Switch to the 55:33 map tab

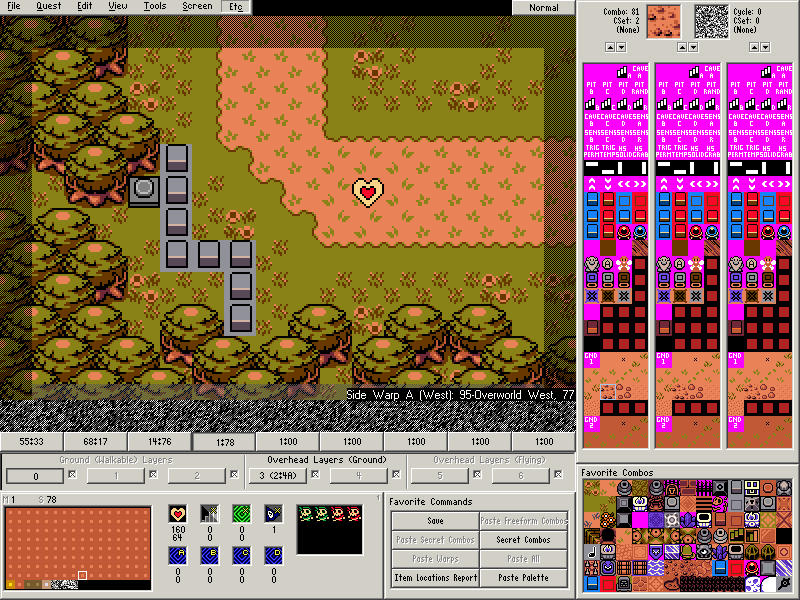tap(31, 441)
